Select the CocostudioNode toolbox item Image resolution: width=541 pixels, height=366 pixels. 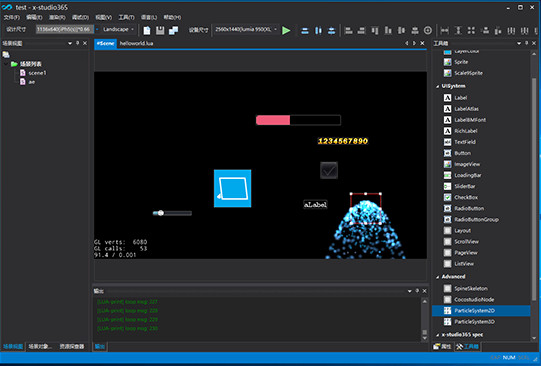click(474, 299)
